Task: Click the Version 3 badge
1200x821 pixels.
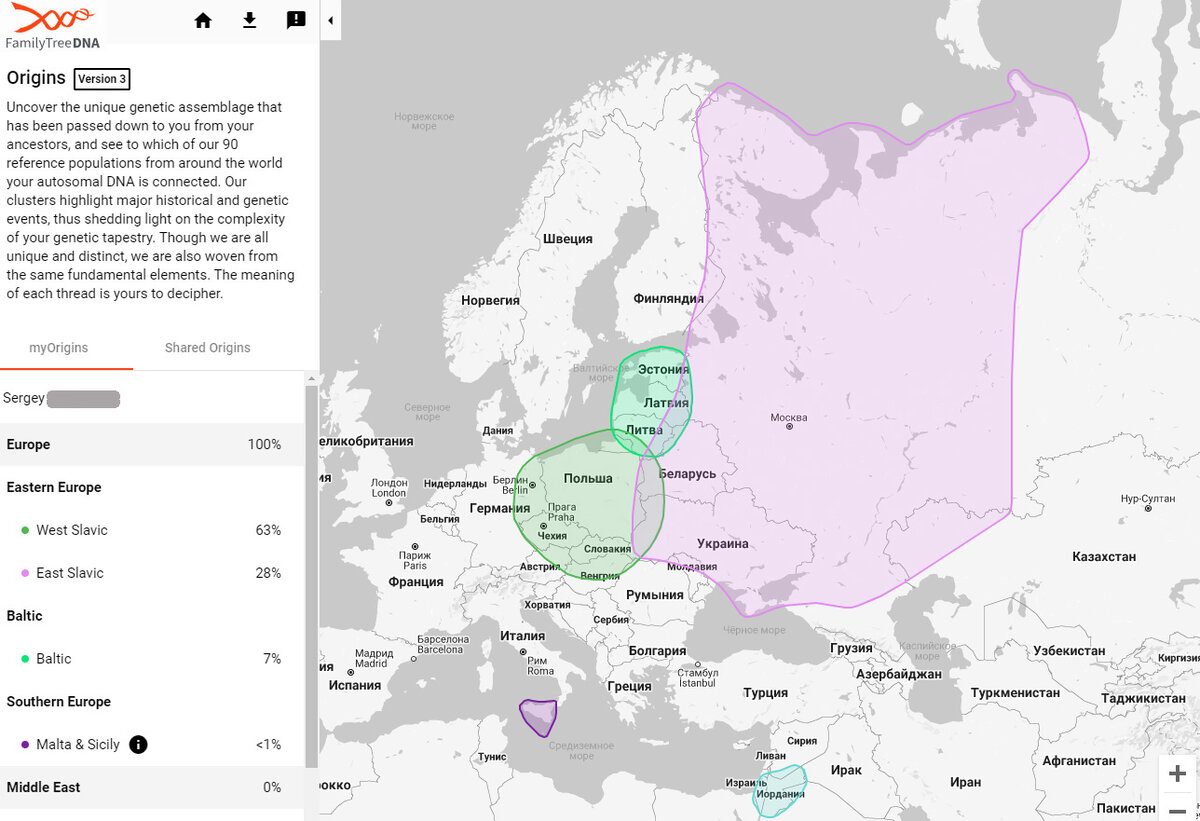Action: 102,79
